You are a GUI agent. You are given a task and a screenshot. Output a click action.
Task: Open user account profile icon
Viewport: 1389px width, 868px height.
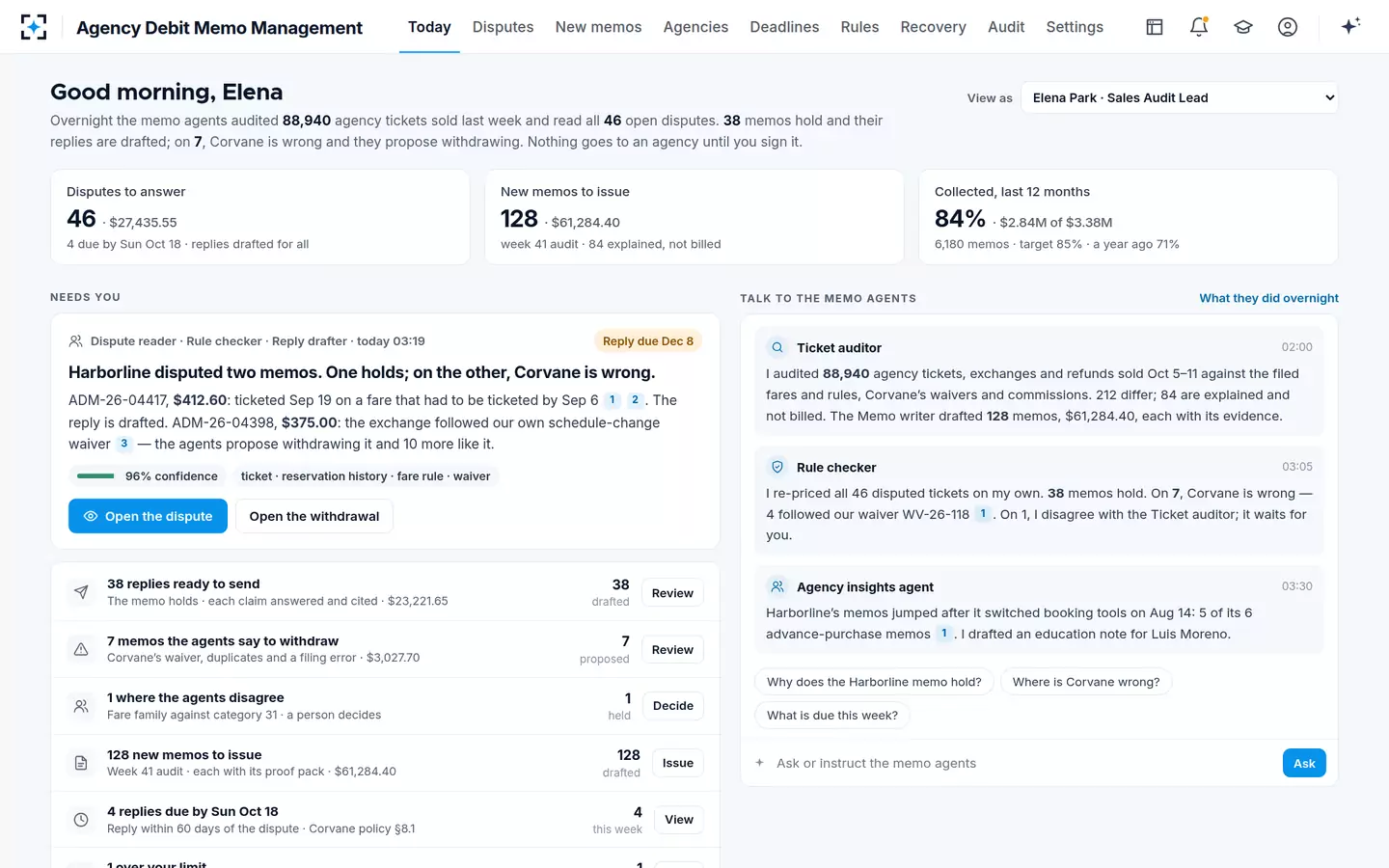pyautogui.click(x=1288, y=27)
